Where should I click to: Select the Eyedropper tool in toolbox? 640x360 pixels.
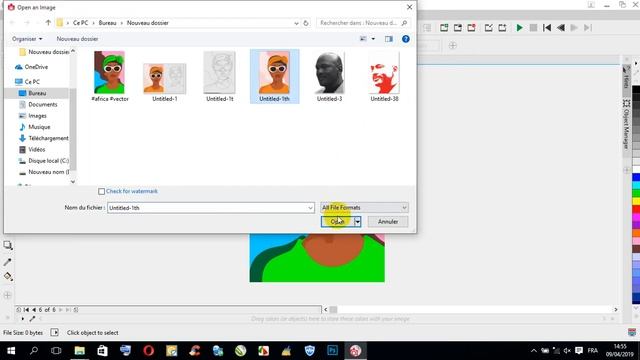(7, 262)
